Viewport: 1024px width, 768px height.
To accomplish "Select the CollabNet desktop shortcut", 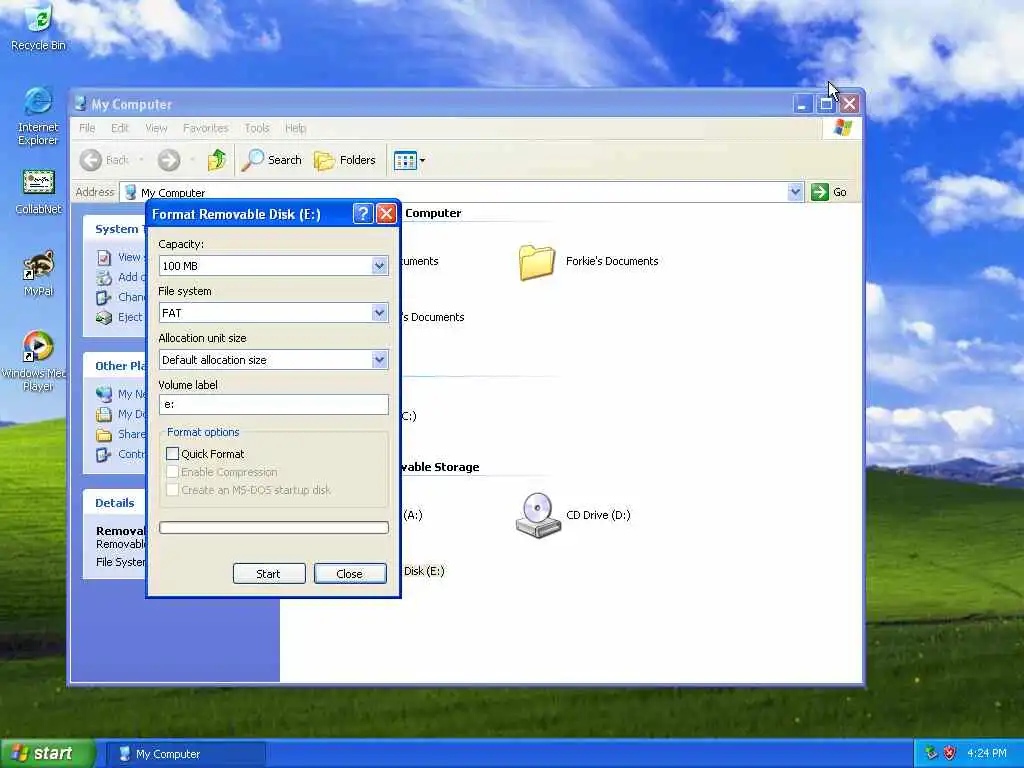I will [38, 192].
